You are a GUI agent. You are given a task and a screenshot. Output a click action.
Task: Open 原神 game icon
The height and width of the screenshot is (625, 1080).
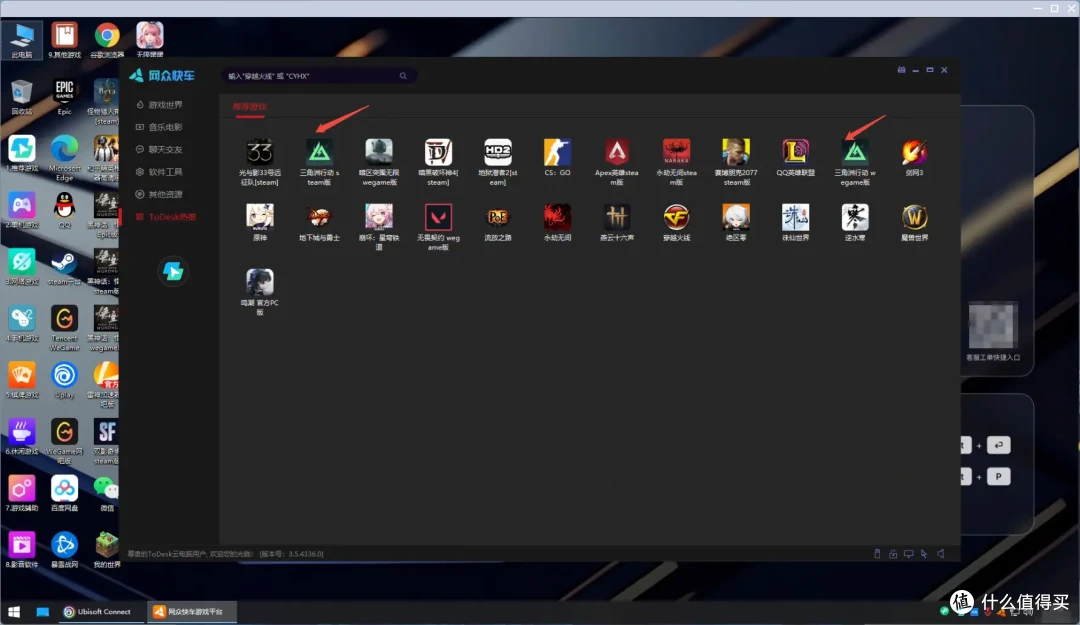click(x=260, y=217)
